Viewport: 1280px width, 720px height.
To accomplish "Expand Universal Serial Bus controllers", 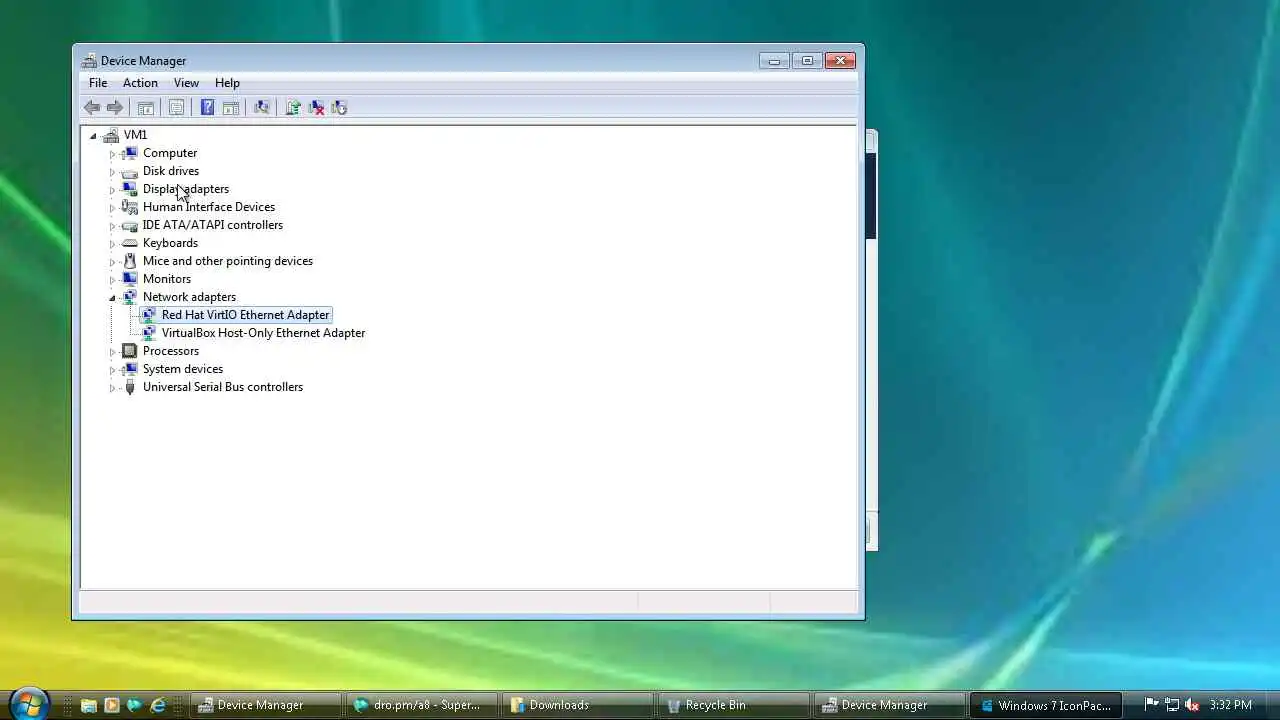I will point(112,387).
